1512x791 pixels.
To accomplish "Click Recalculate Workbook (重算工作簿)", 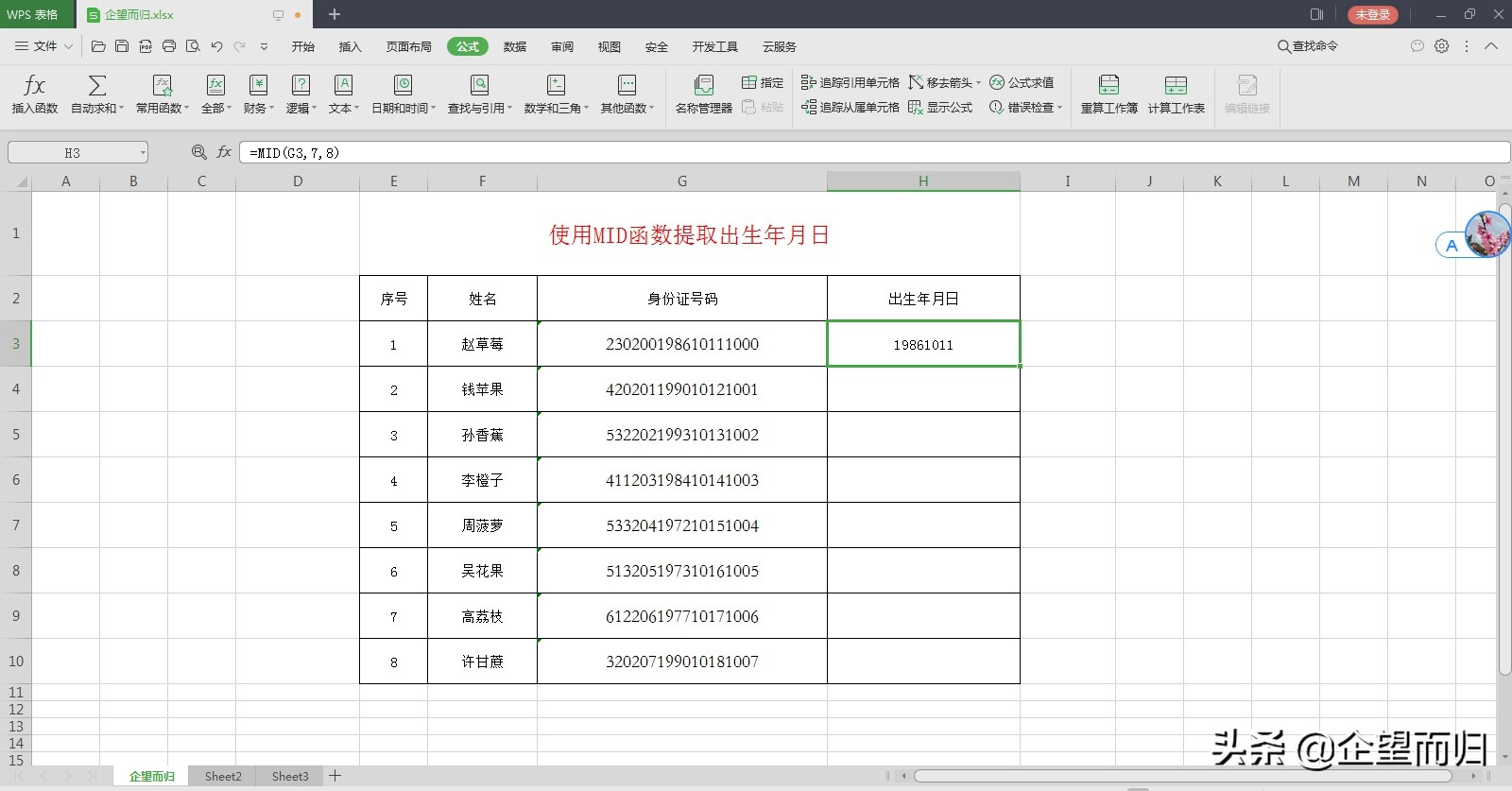I will coord(1109,95).
